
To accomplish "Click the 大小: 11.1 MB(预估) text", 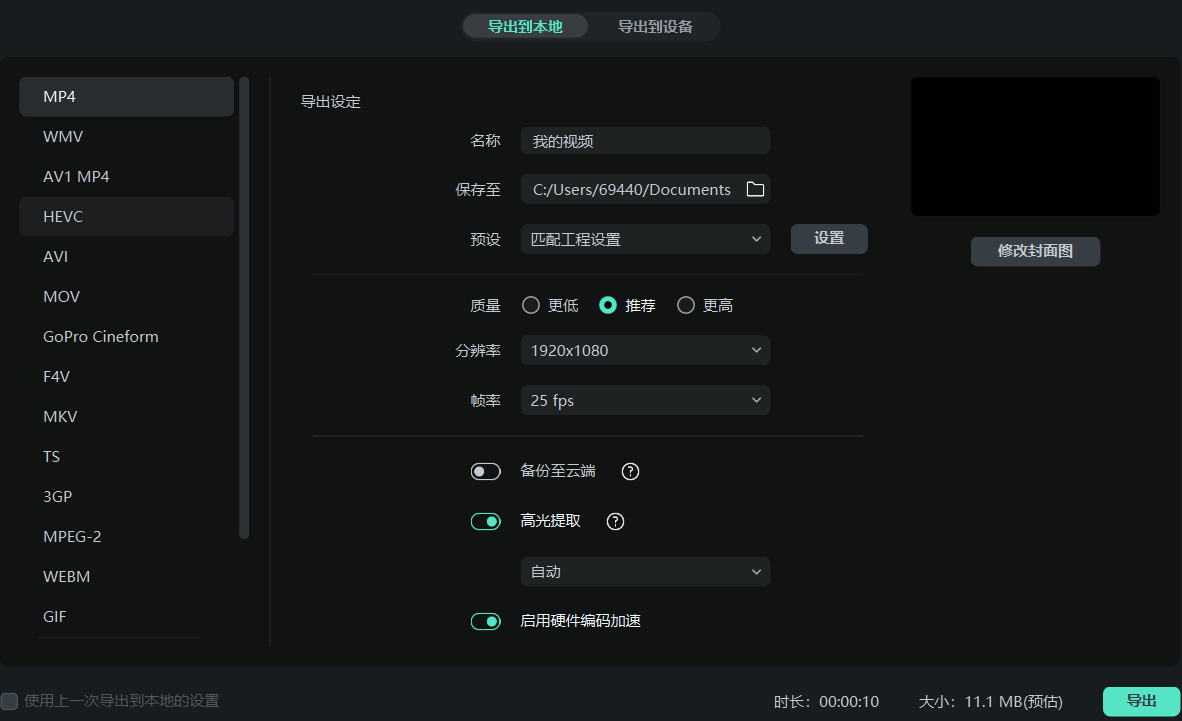I will tap(991, 701).
